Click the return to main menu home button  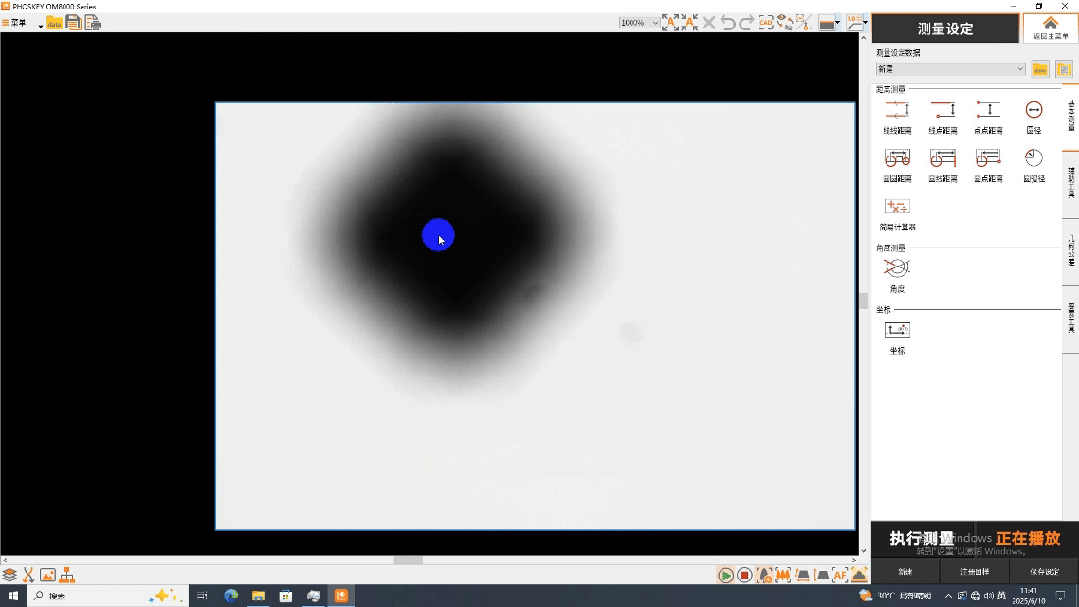1050,28
